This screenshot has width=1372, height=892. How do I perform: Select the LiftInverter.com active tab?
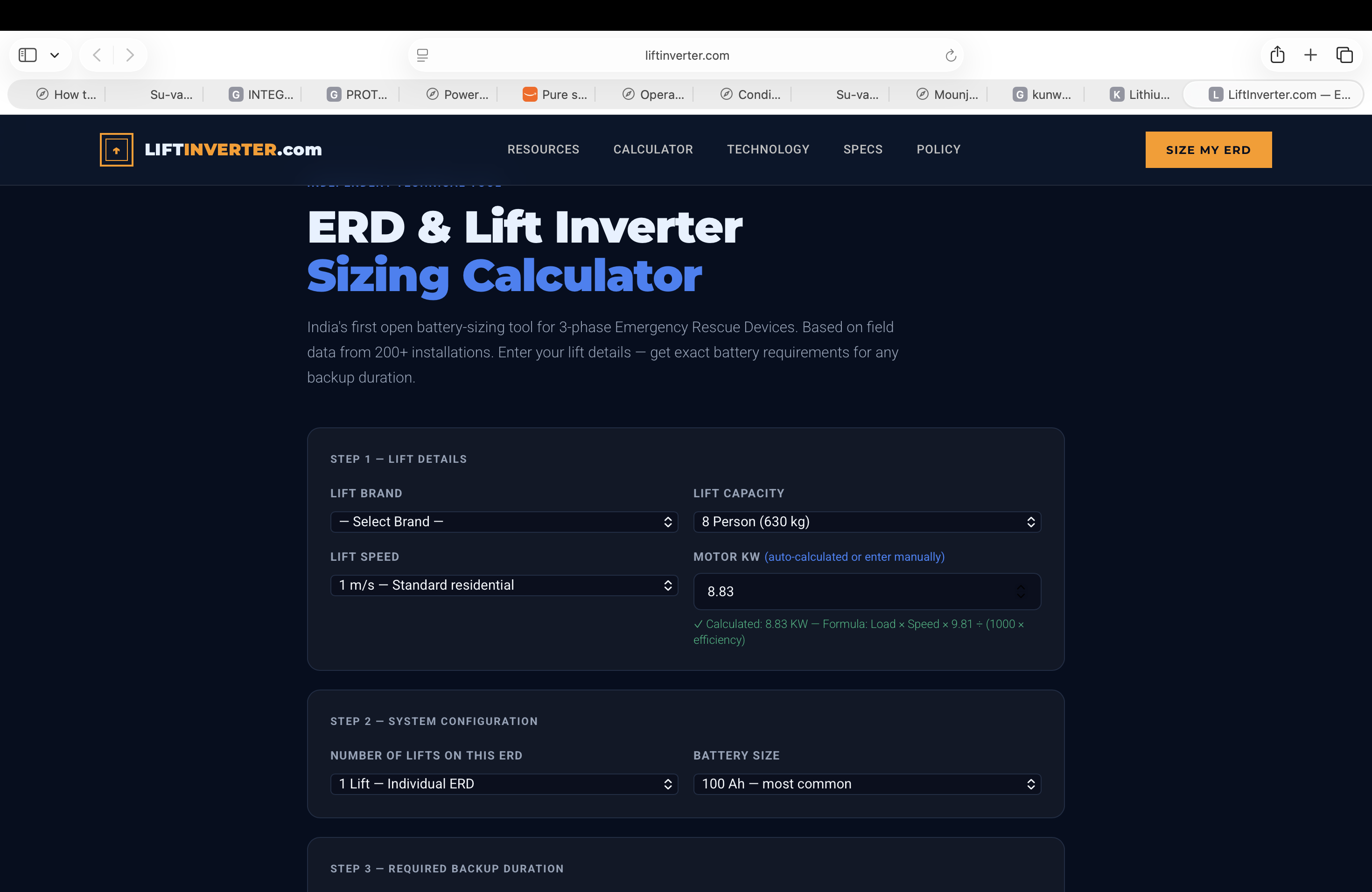(x=1273, y=95)
